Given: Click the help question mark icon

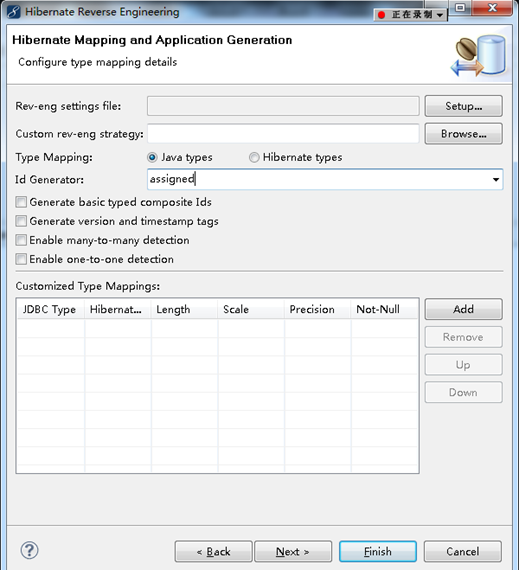Looking at the screenshot, I should point(29,550).
